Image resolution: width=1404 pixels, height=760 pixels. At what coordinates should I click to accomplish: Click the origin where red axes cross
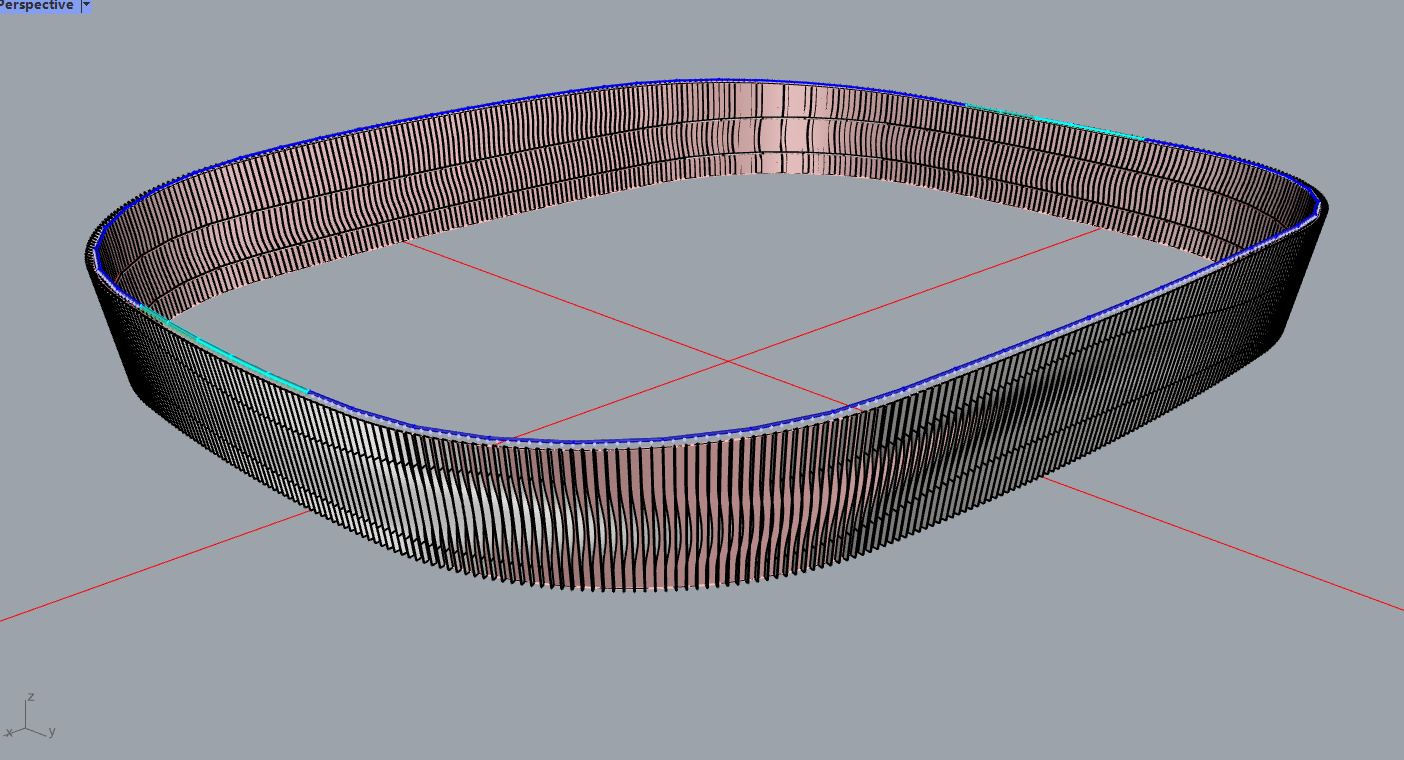[729, 360]
